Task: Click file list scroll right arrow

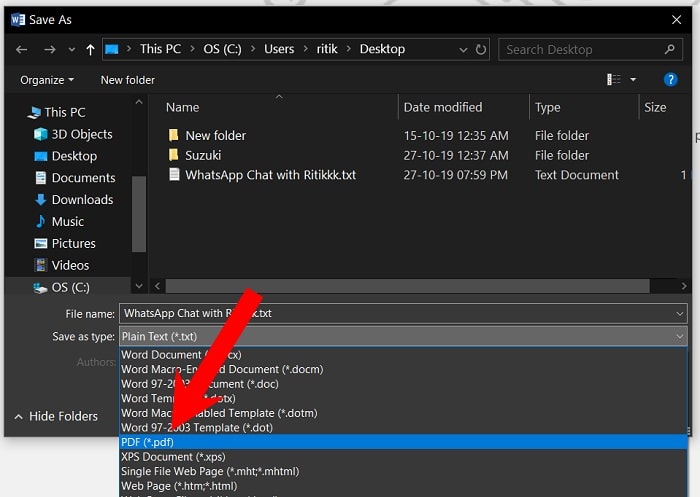Action: pyautogui.click(x=683, y=286)
